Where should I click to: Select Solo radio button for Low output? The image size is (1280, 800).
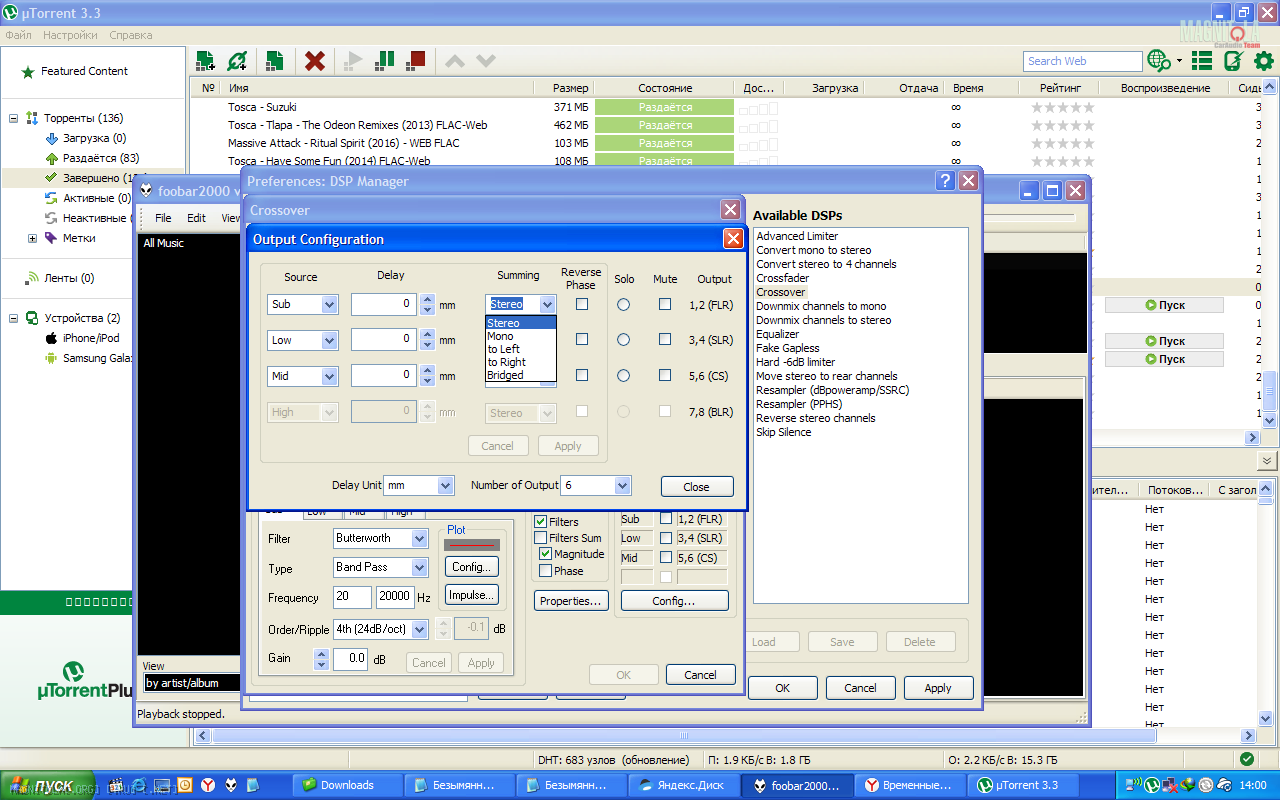[624, 340]
